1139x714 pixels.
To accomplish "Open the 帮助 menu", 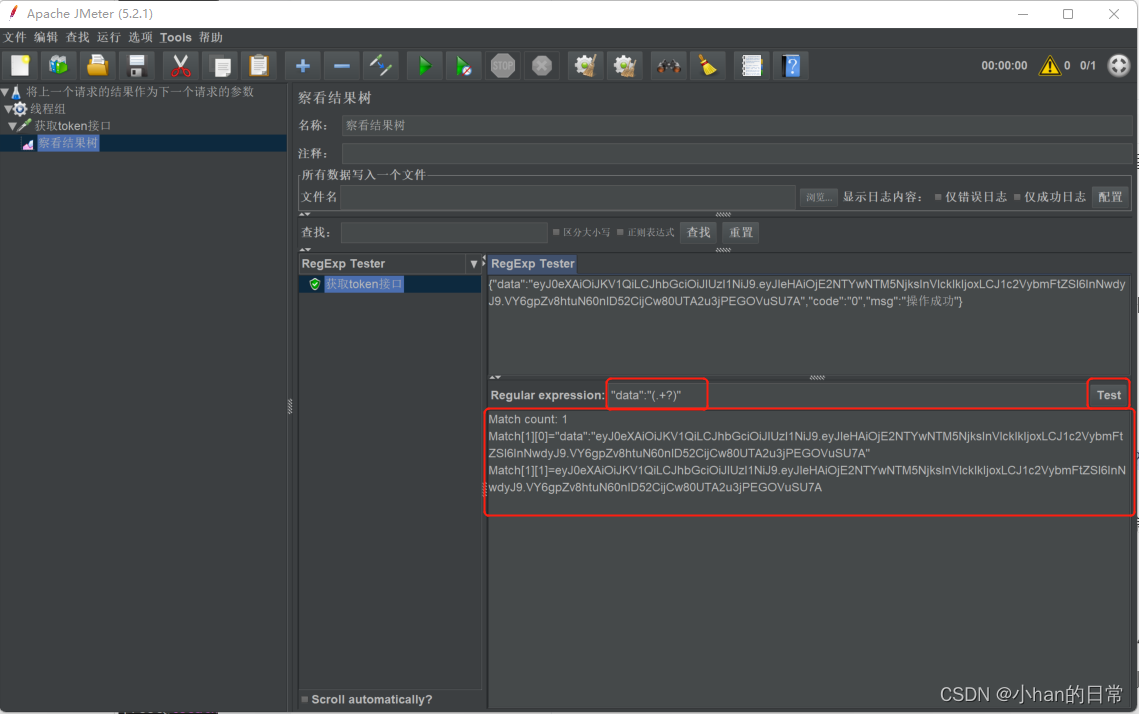I will click(211, 37).
